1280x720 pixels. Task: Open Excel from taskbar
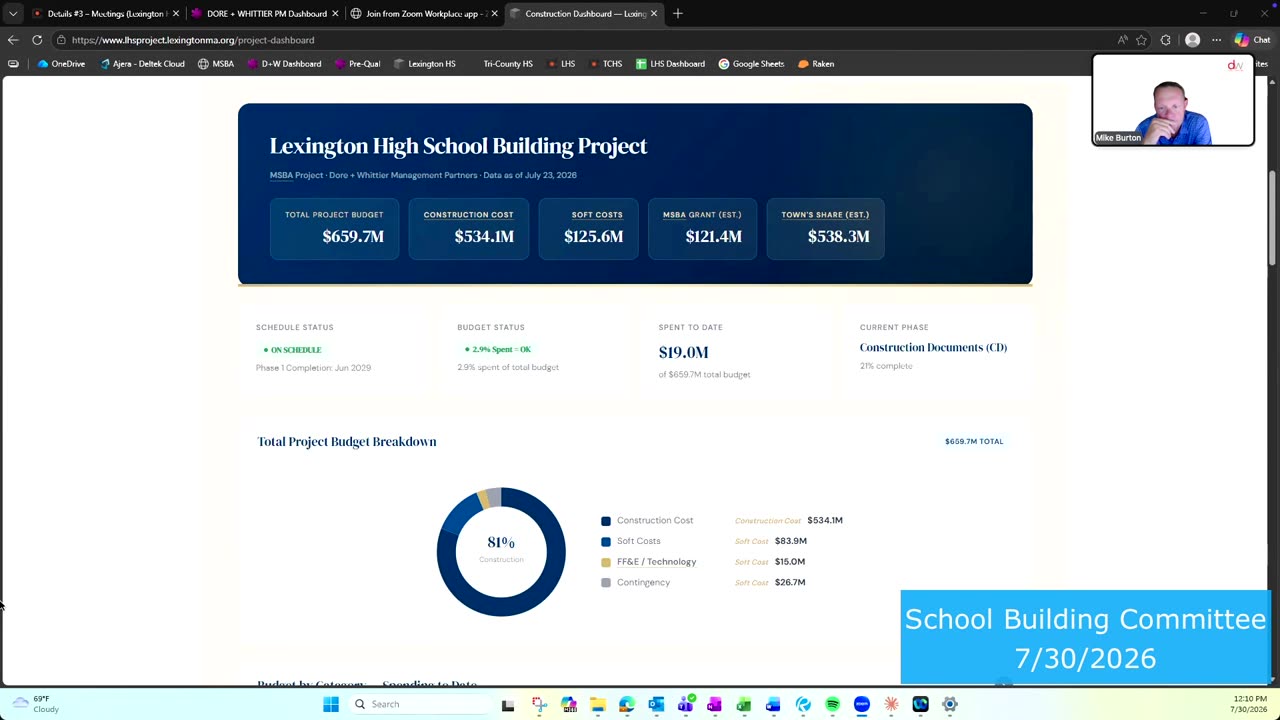click(744, 704)
